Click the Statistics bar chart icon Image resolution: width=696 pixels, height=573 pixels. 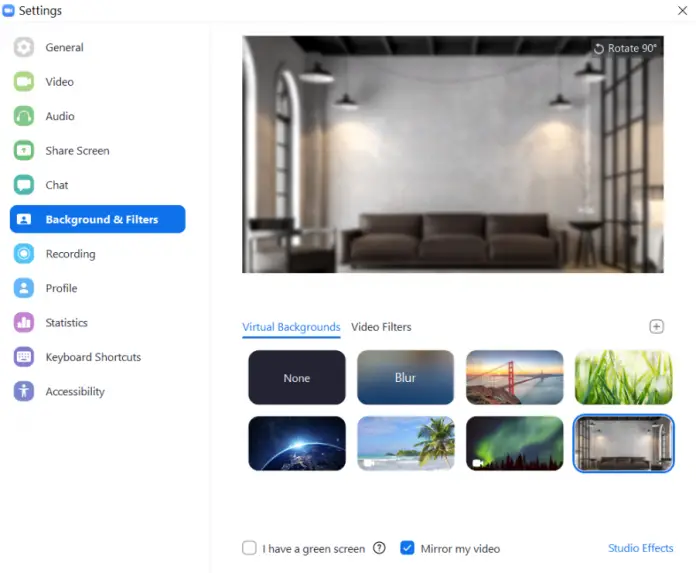(24, 323)
